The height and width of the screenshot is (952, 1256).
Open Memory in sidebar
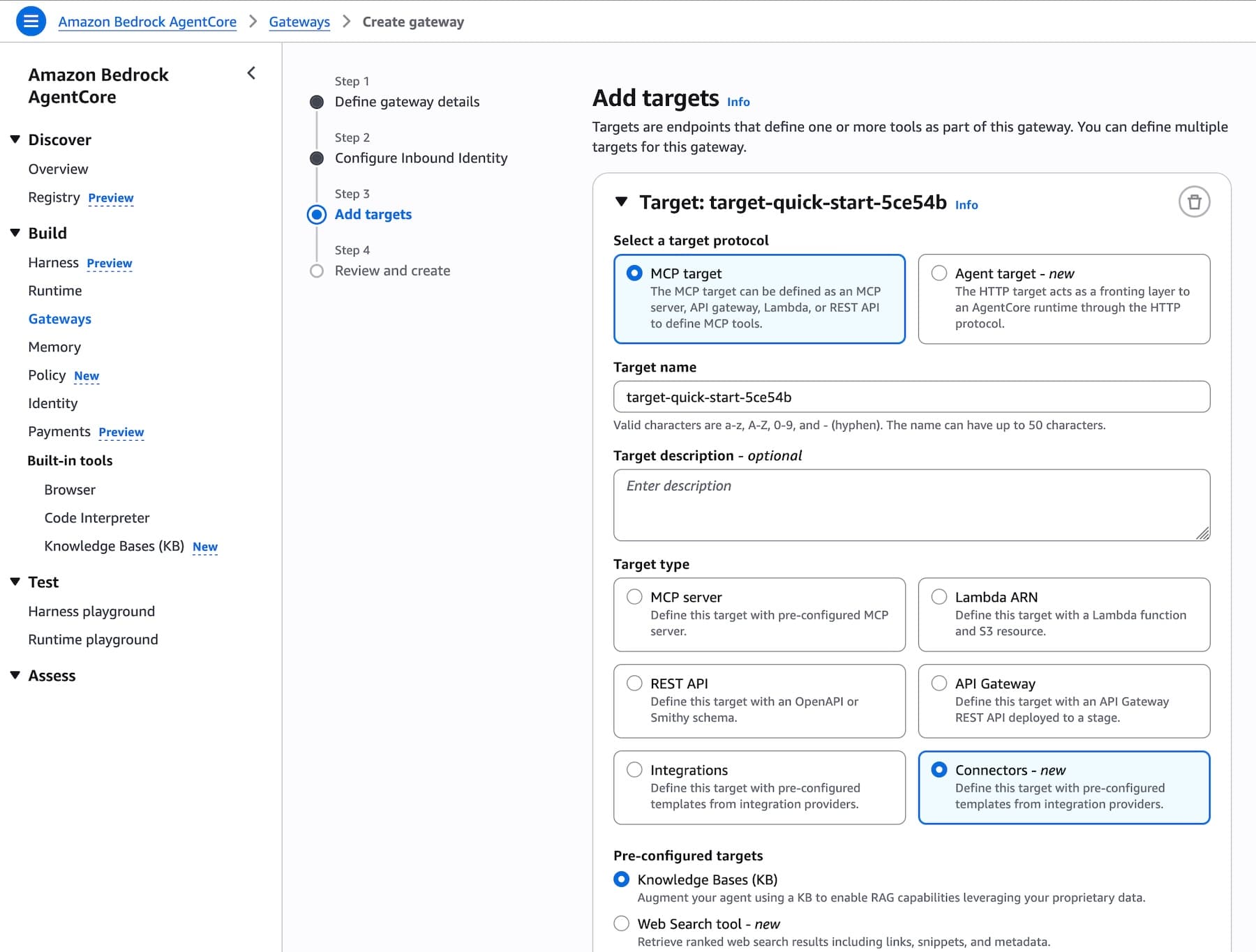click(54, 347)
